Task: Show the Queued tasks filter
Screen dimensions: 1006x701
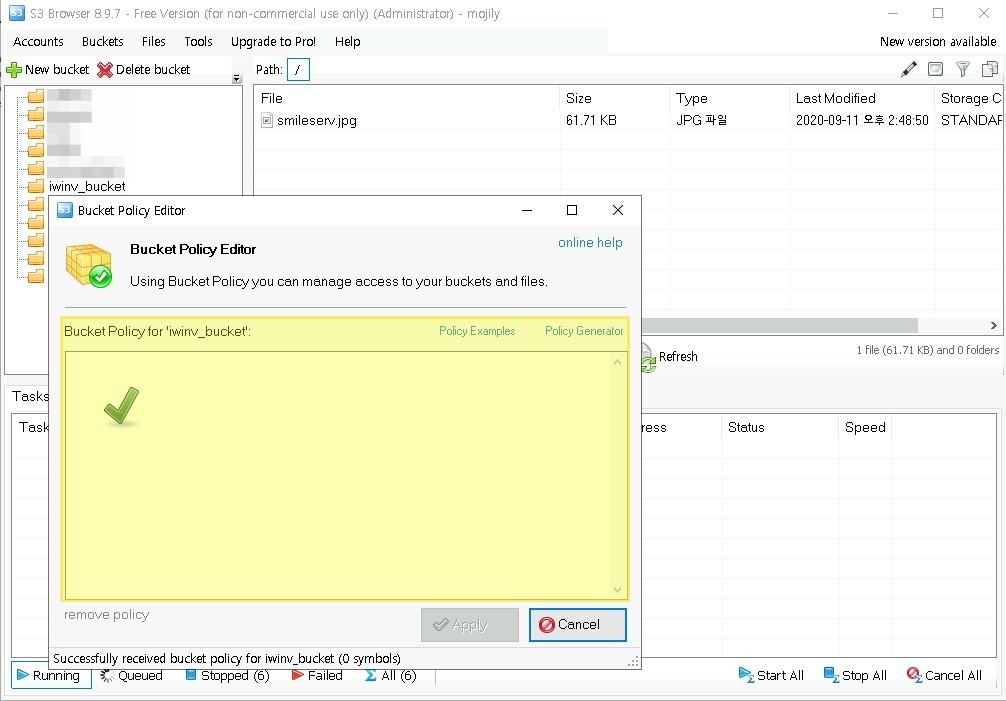Action: (x=132, y=675)
